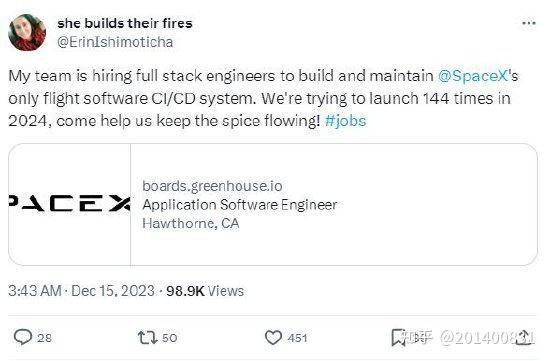
Task: Open the @ErinIshimoticha handle
Action: point(115,42)
